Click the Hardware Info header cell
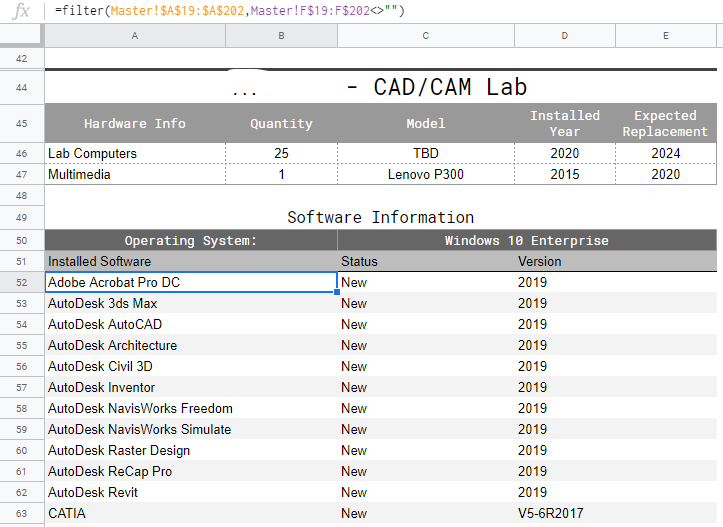The image size is (723, 527). pyautogui.click(x=135, y=124)
